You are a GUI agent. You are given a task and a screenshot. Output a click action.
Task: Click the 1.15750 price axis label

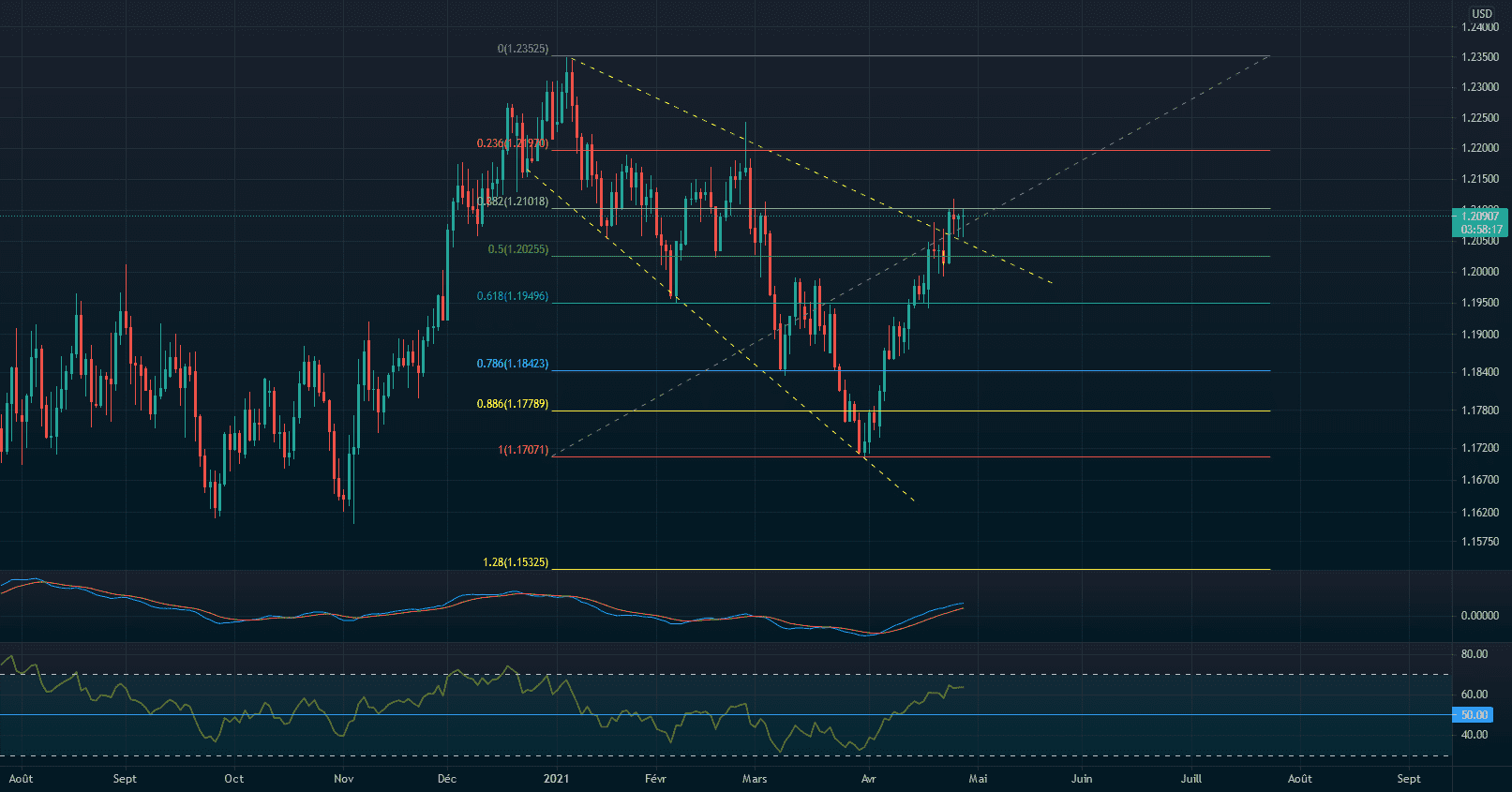(x=1480, y=542)
